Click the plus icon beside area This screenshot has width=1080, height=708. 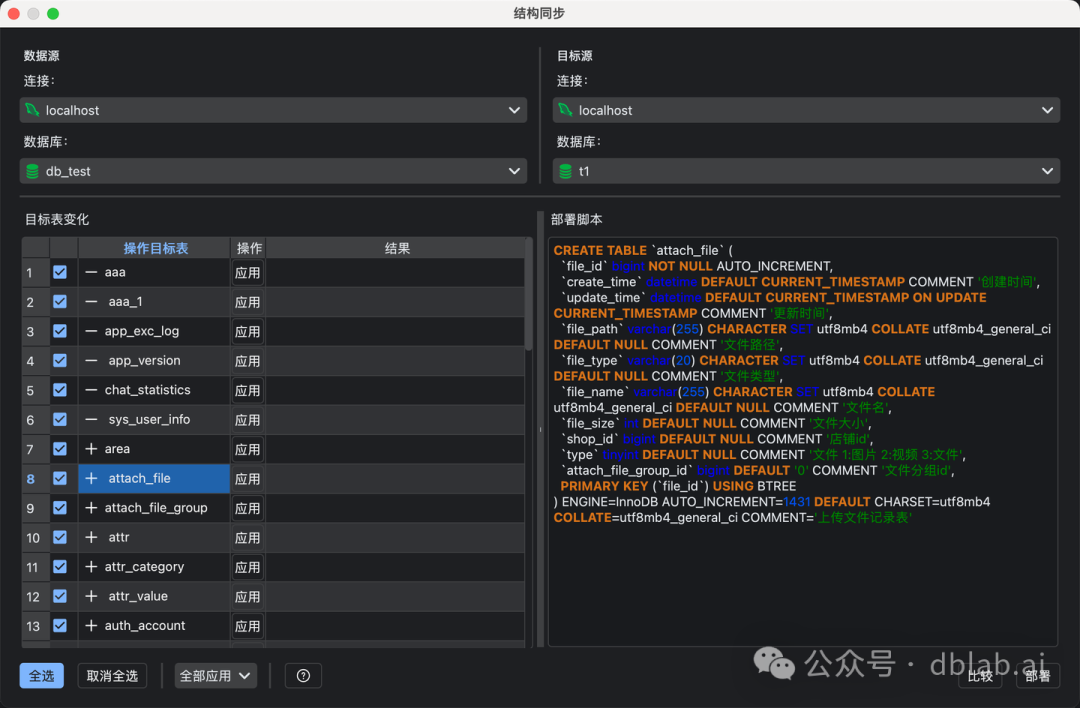(91, 449)
